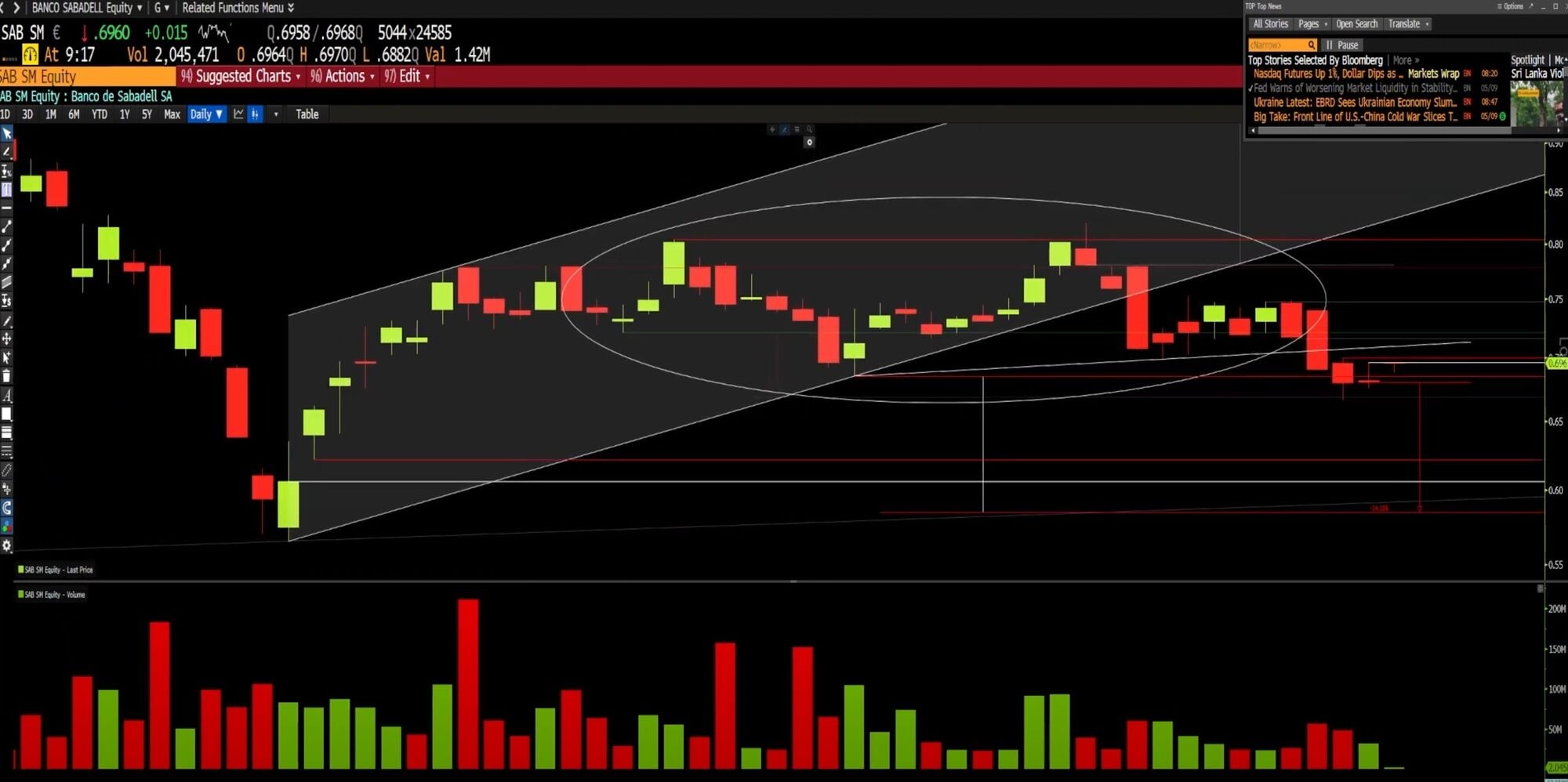Click the More » link beside Top Stories

[1406, 60]
